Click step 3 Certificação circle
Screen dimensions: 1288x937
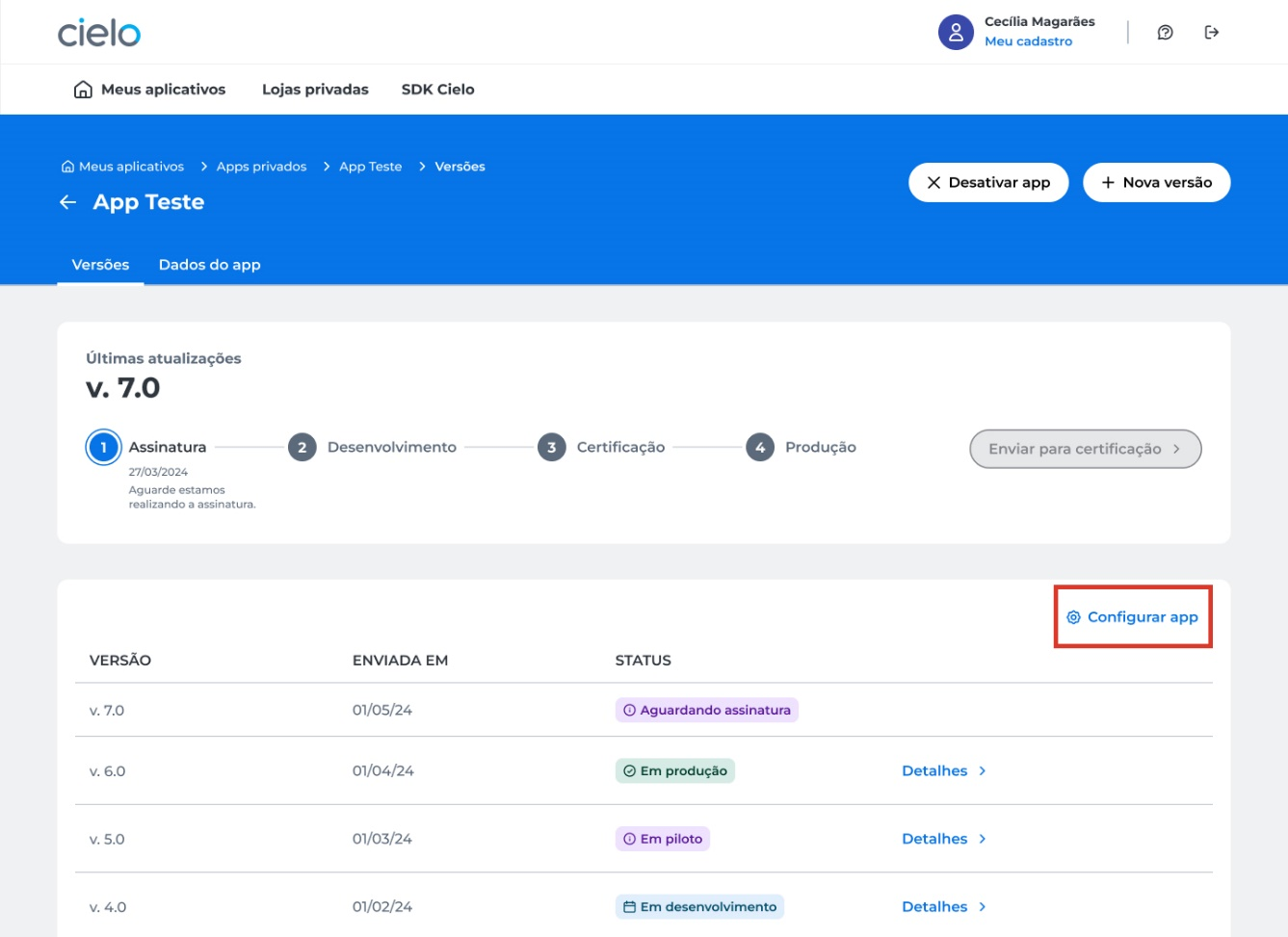pos(551,447)
